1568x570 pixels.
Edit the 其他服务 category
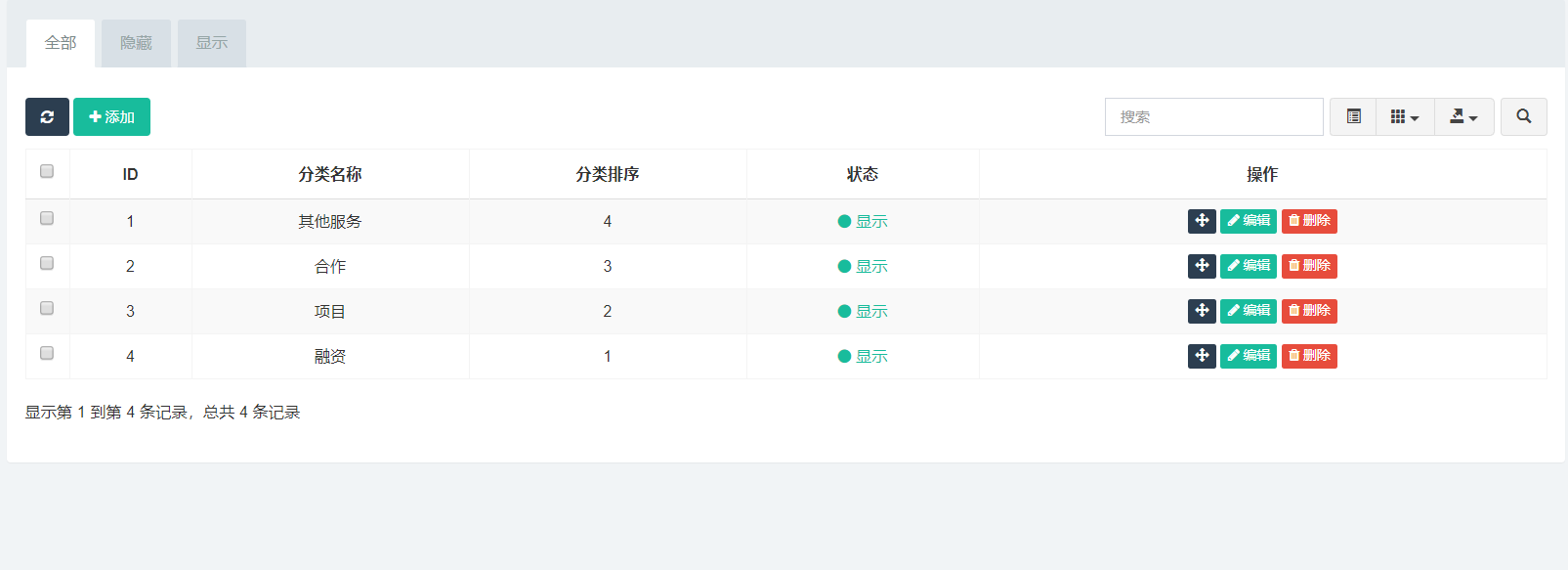[1249, 221]
